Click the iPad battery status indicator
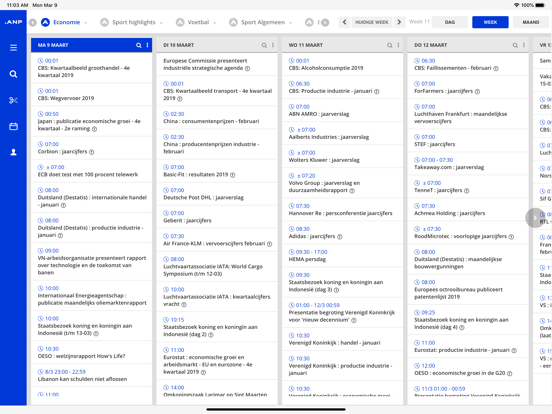This screenshot has height=414, width=552. pos(540,5)
